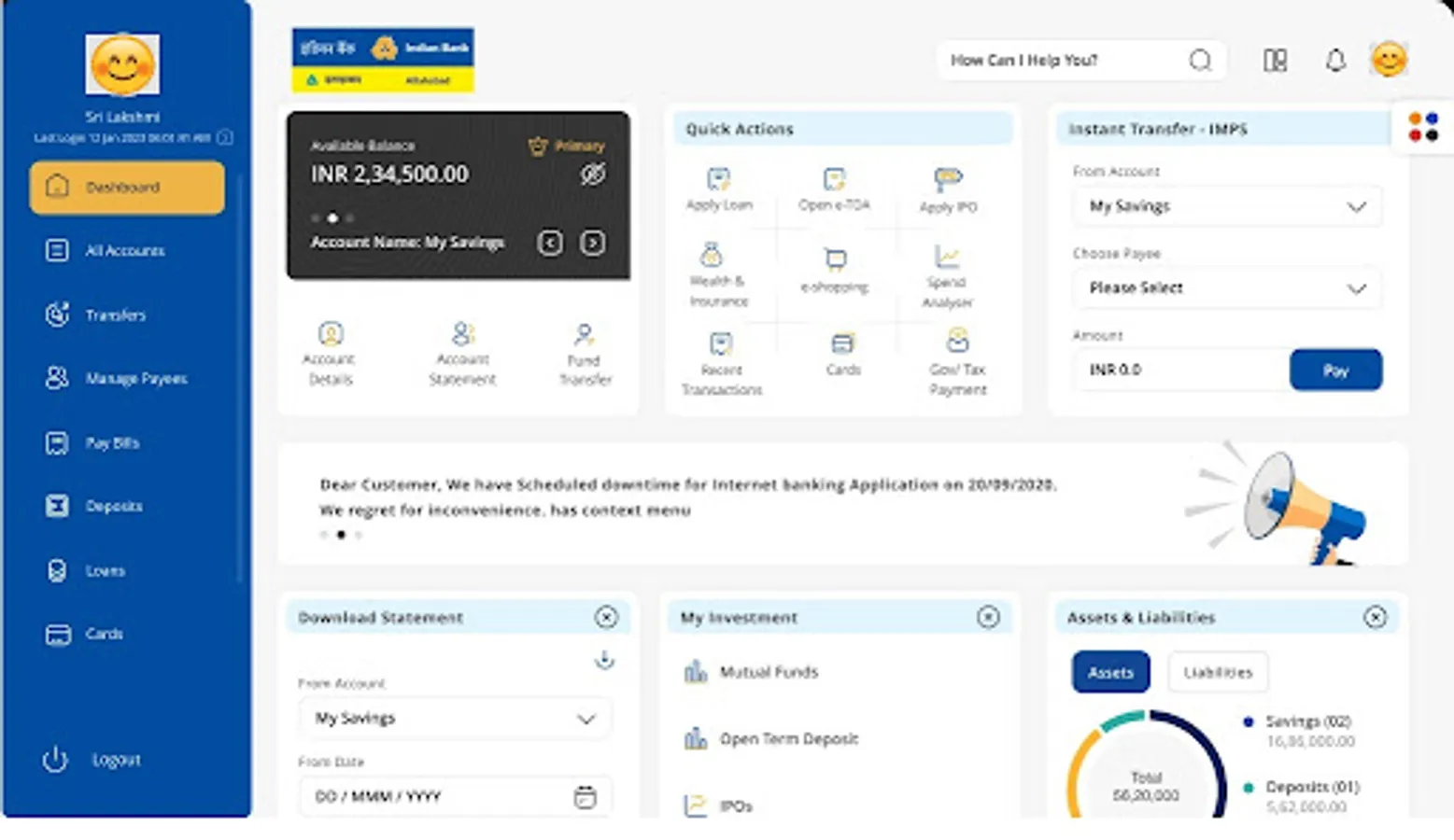Click the Pay button in Instant Transfer
Viewport: 1454px width, 840px height.
pos(1335,370)
